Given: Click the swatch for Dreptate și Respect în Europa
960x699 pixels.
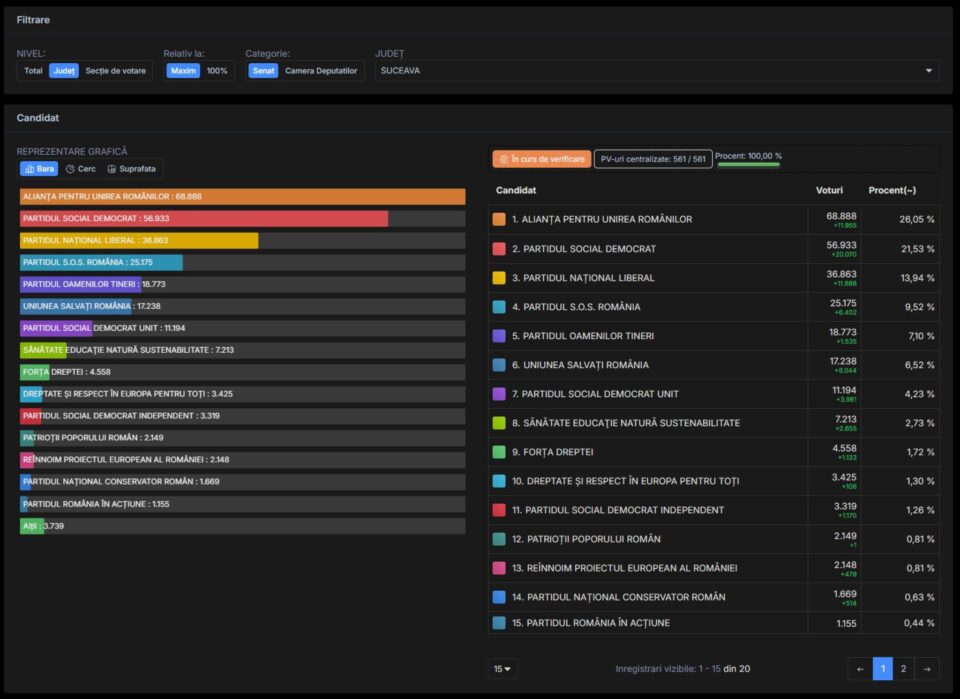Looking at the screenshot, I should 499,481.
